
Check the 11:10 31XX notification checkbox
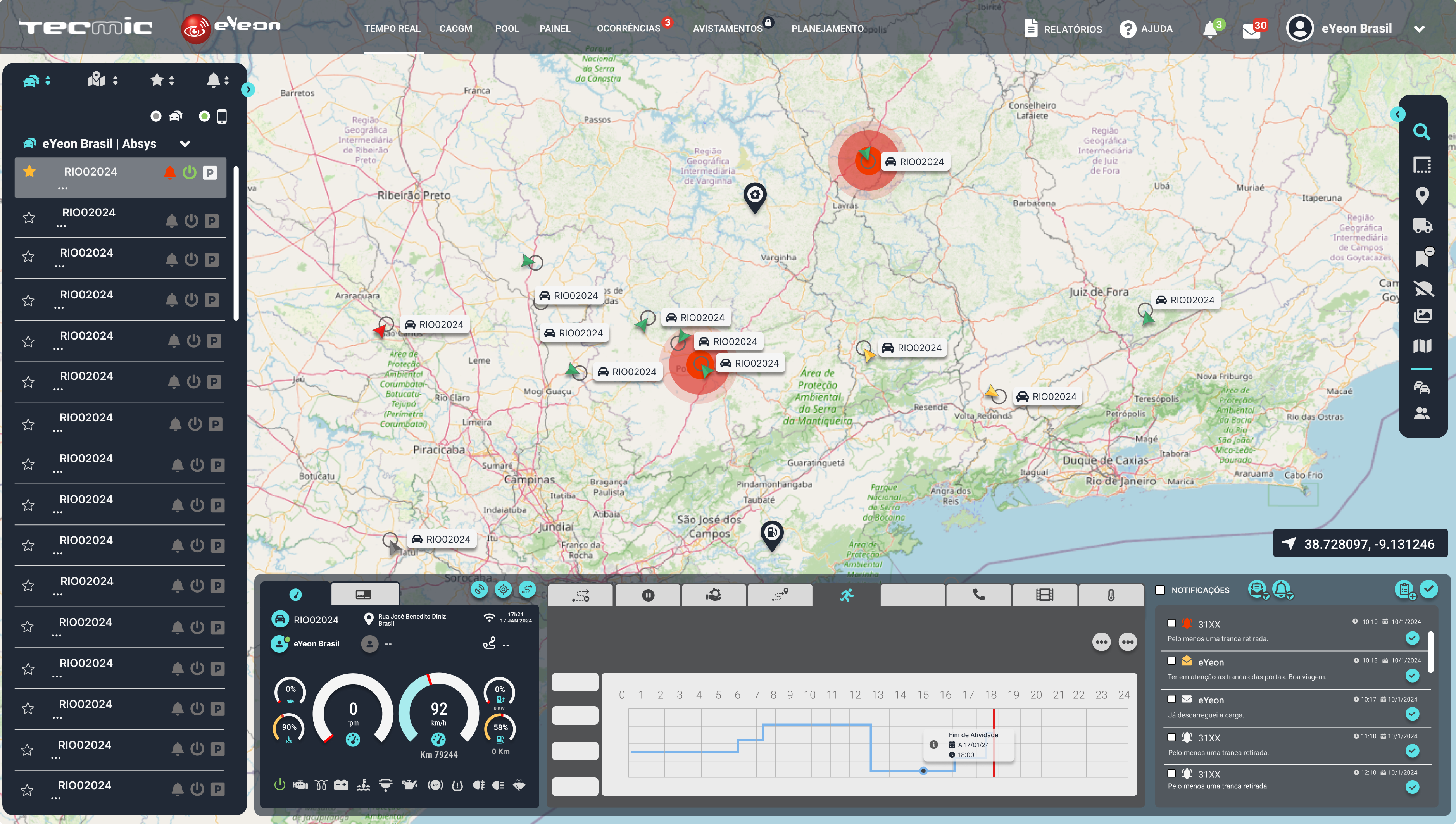tap(1171, 737)
